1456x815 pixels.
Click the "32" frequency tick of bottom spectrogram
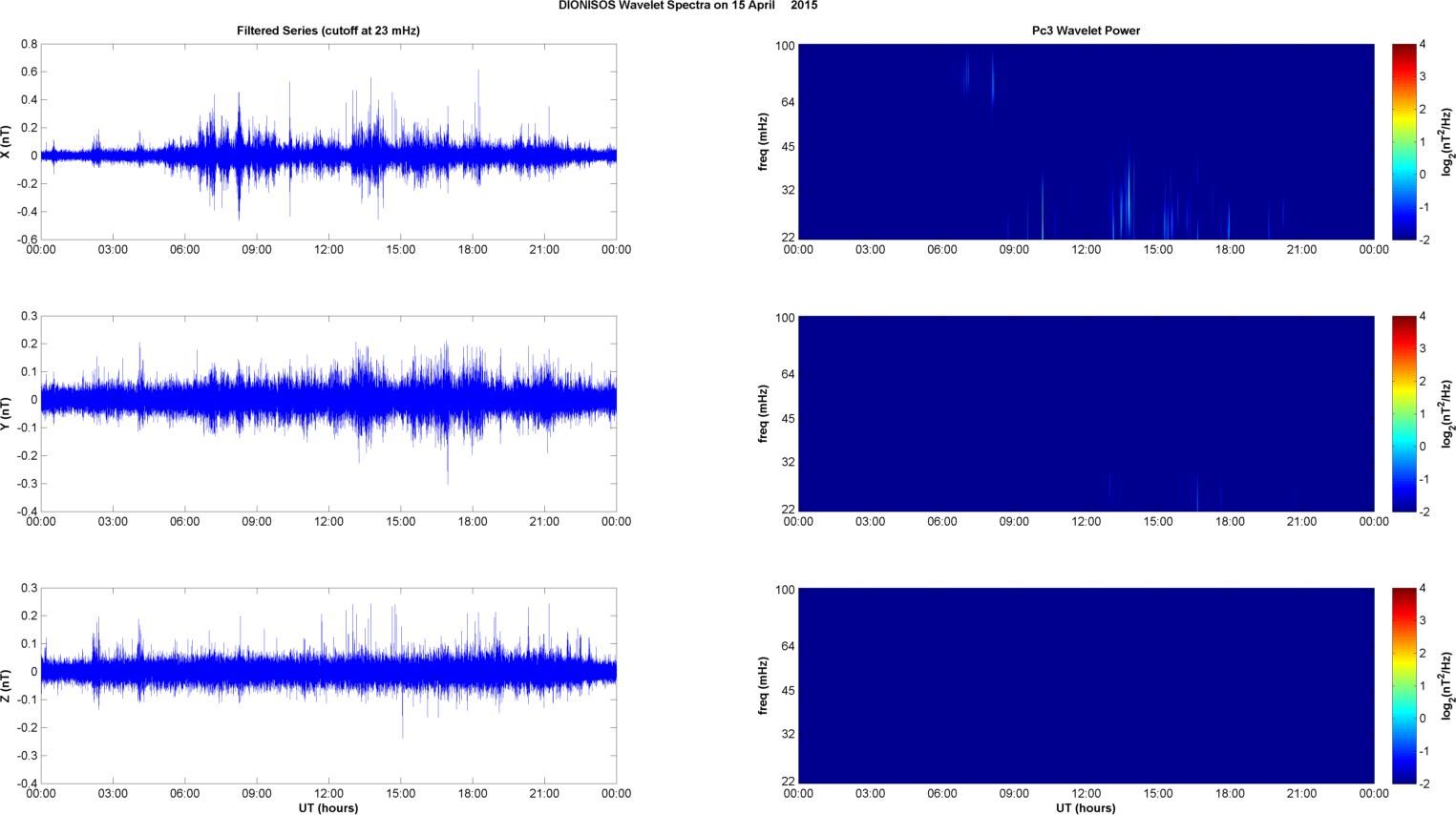(788, 734)
